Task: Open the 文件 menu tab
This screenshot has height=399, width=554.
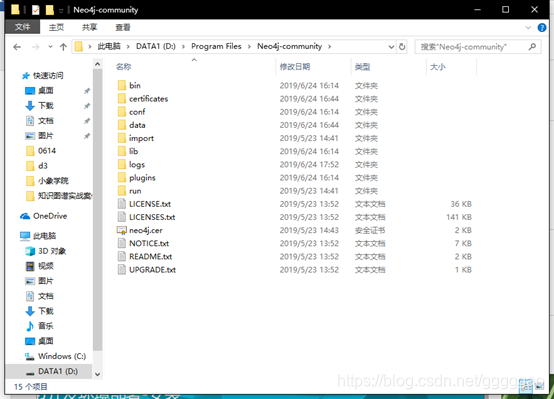Action: tap(23, 27)
